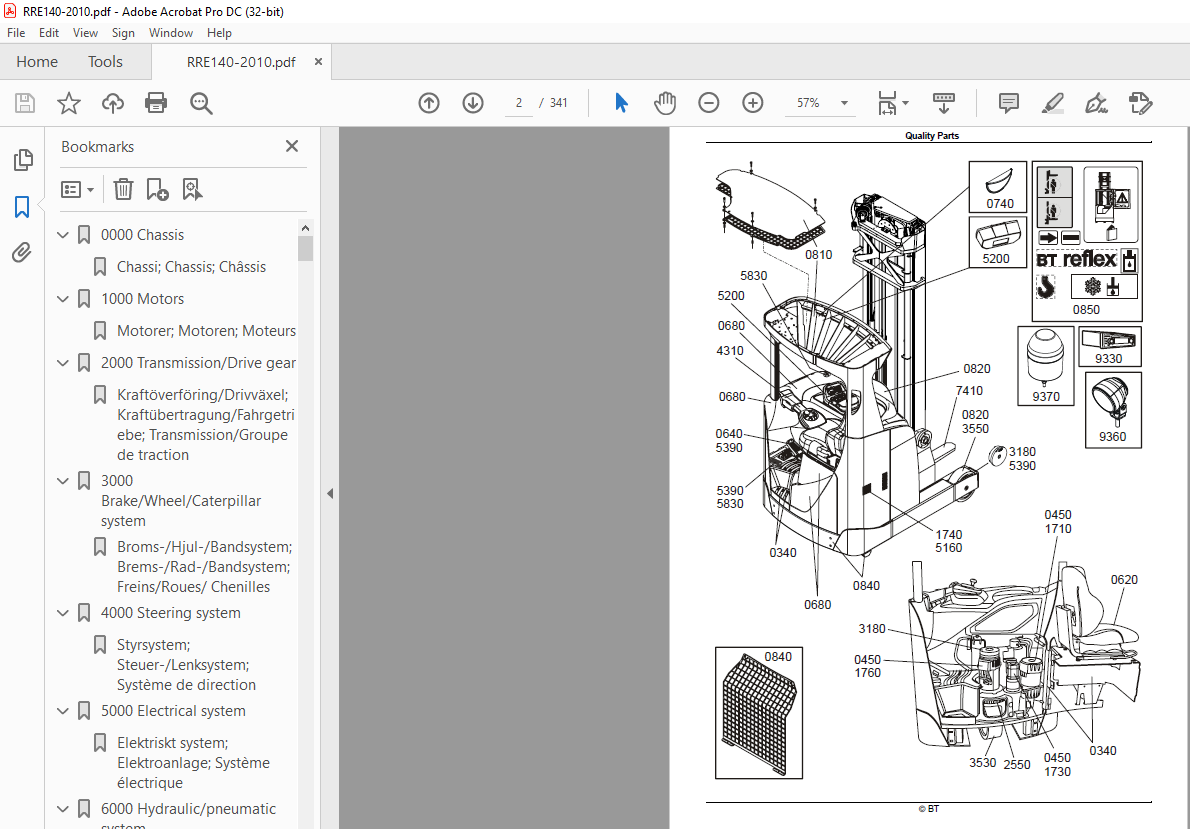Switch to the Tools tab
The width and height of the screenshot is (1190, 829).
pos(105,61)
